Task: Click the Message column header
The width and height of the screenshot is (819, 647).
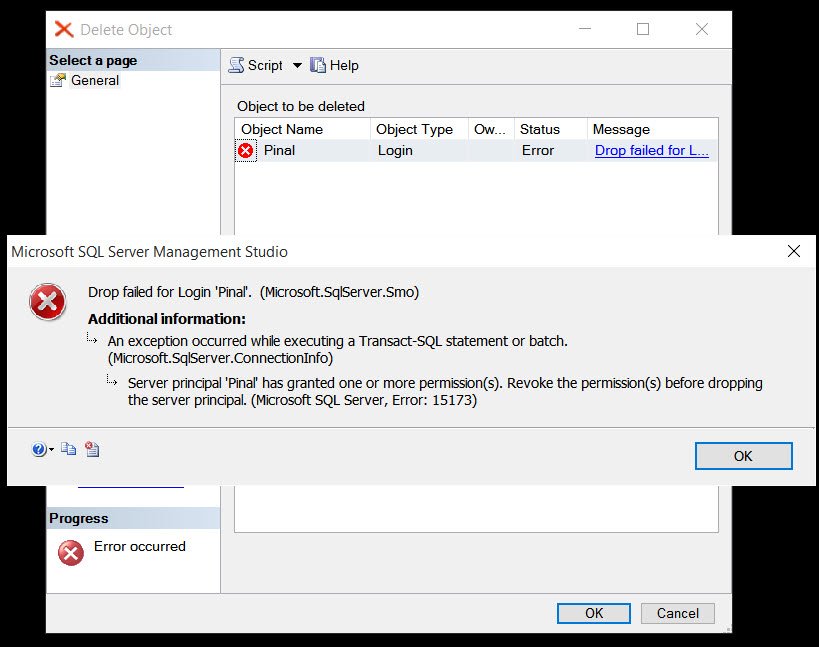Action: point(652,129)
